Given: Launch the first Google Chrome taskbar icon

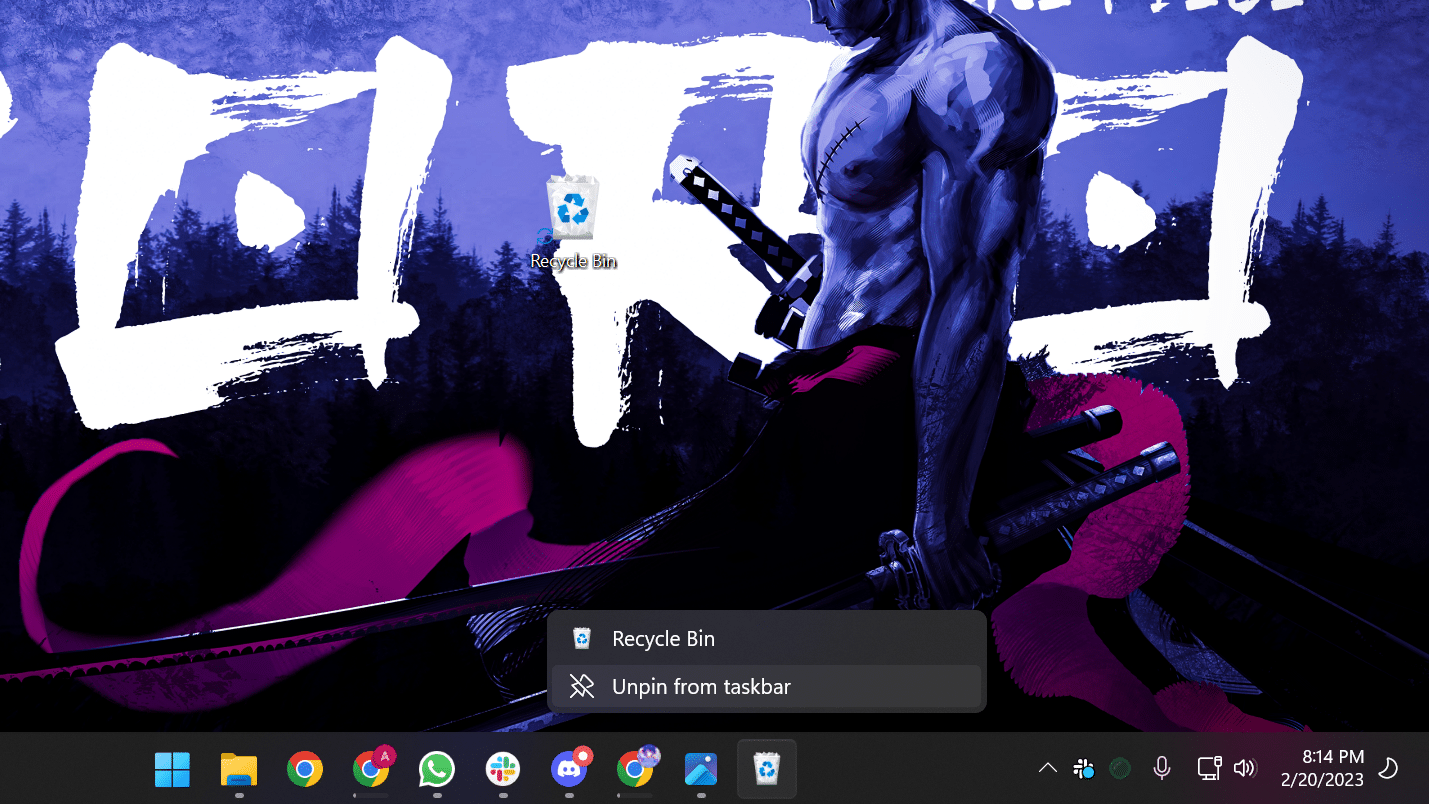Looking at the screenshot, I should click(305, 769).
